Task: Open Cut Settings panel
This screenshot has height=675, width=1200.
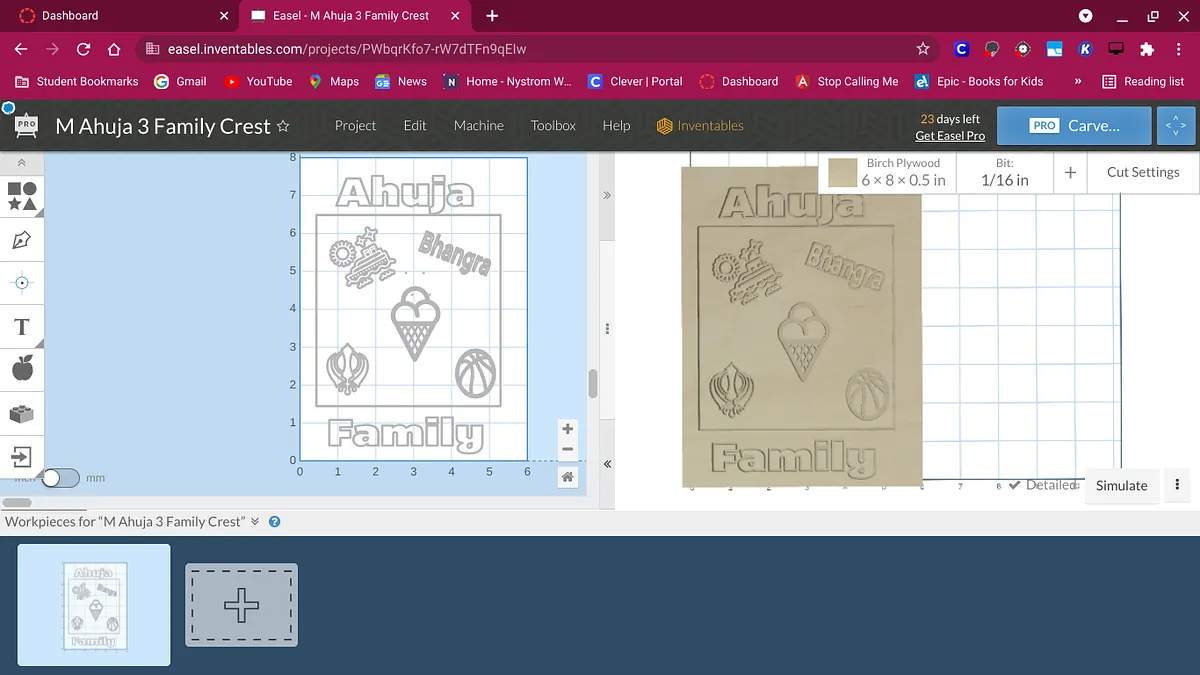Action: pos(1143,172)
